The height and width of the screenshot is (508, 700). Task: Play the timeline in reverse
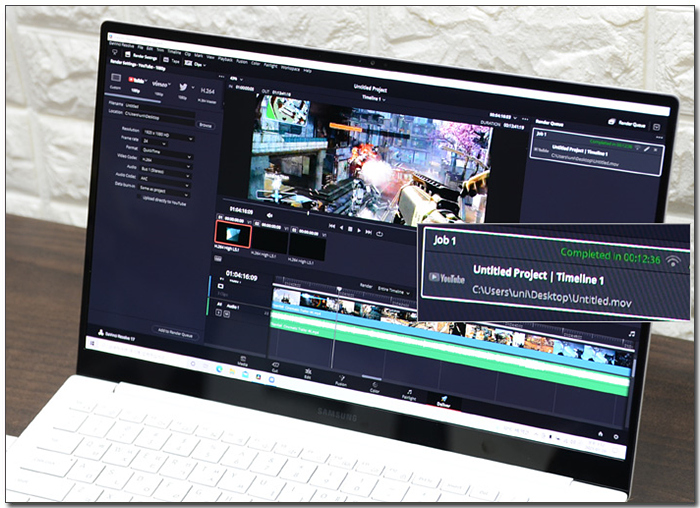tap(342, 228)
